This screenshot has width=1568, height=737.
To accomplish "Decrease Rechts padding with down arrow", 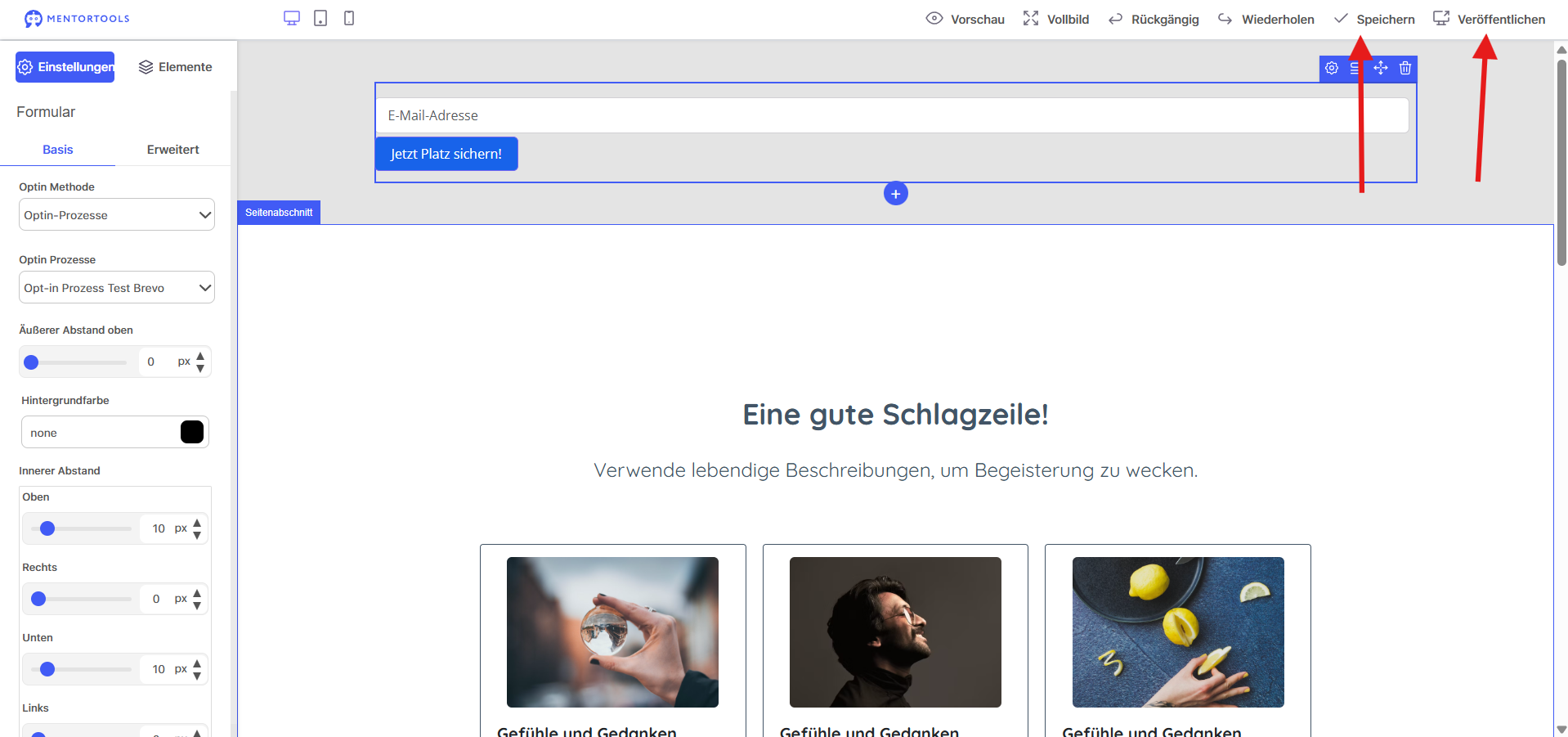I will tap(197, 605).
